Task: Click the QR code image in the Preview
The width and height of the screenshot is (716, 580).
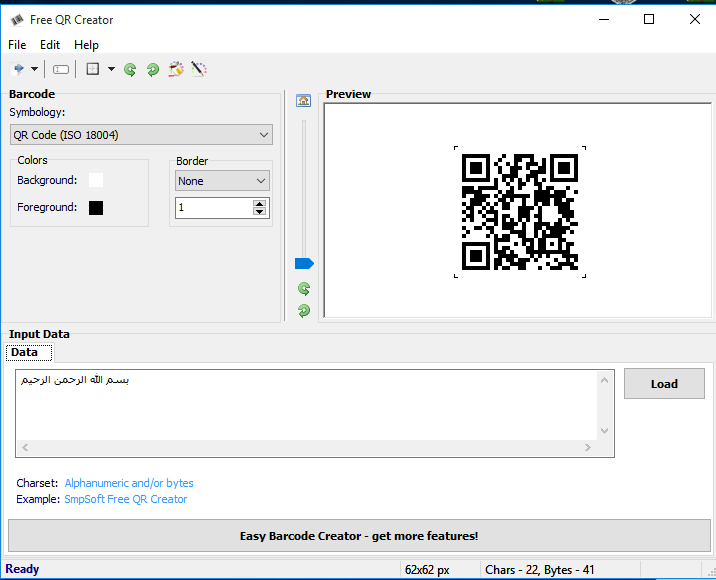Action: (x=520, y=212)
